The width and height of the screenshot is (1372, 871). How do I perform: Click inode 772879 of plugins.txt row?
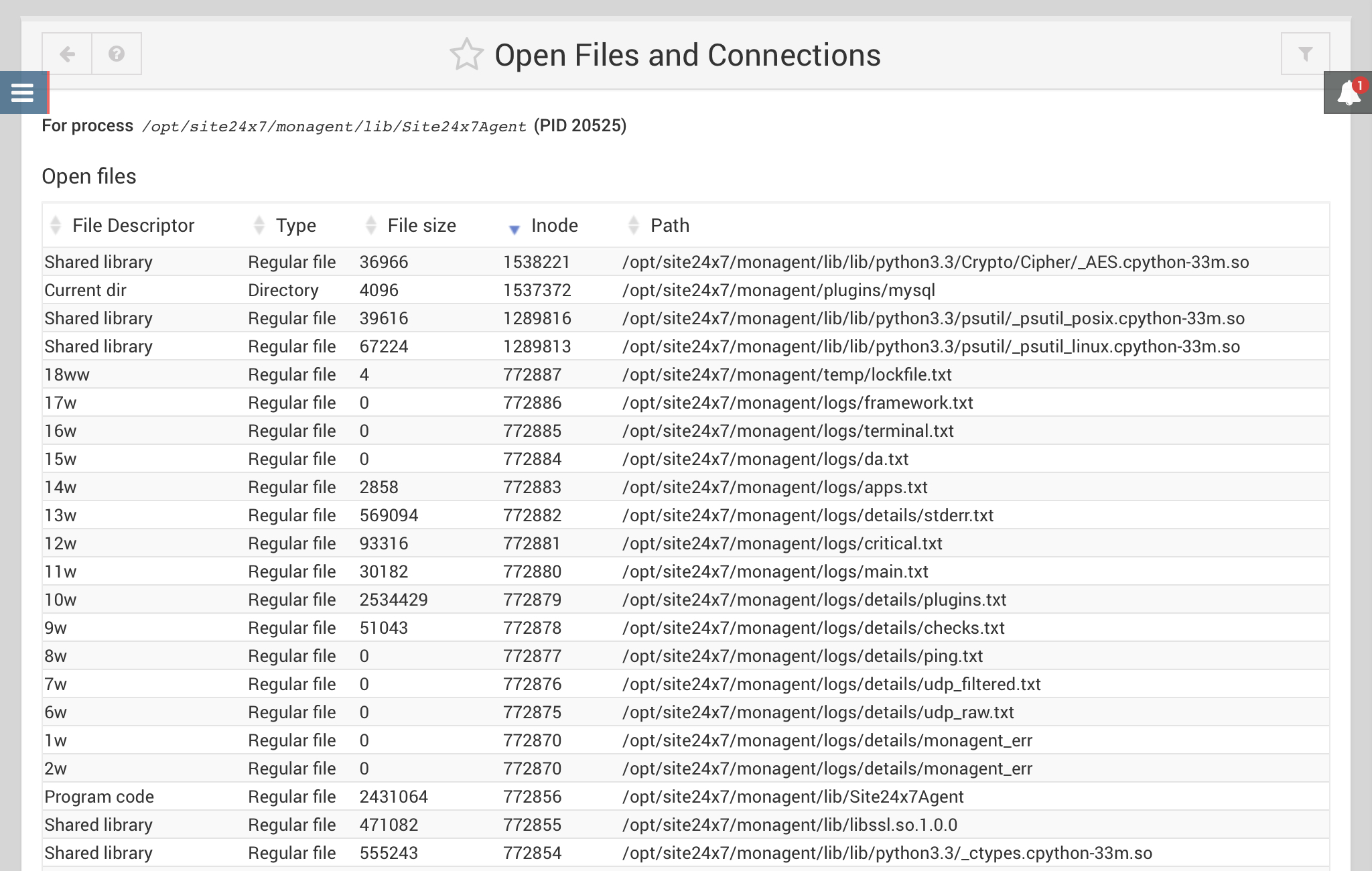(532, 600)
